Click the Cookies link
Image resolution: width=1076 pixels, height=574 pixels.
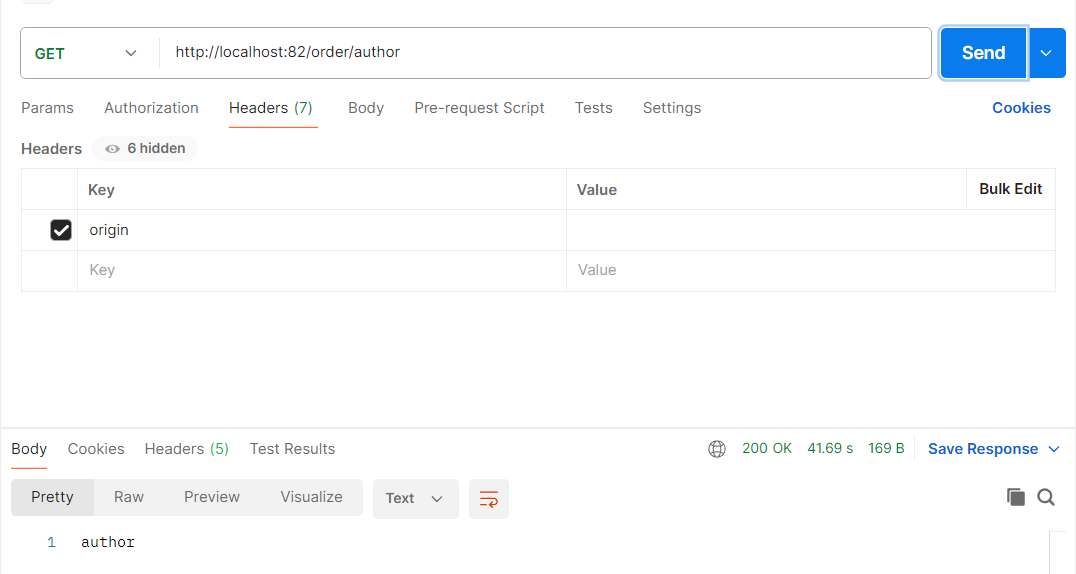pos(1020,108)
